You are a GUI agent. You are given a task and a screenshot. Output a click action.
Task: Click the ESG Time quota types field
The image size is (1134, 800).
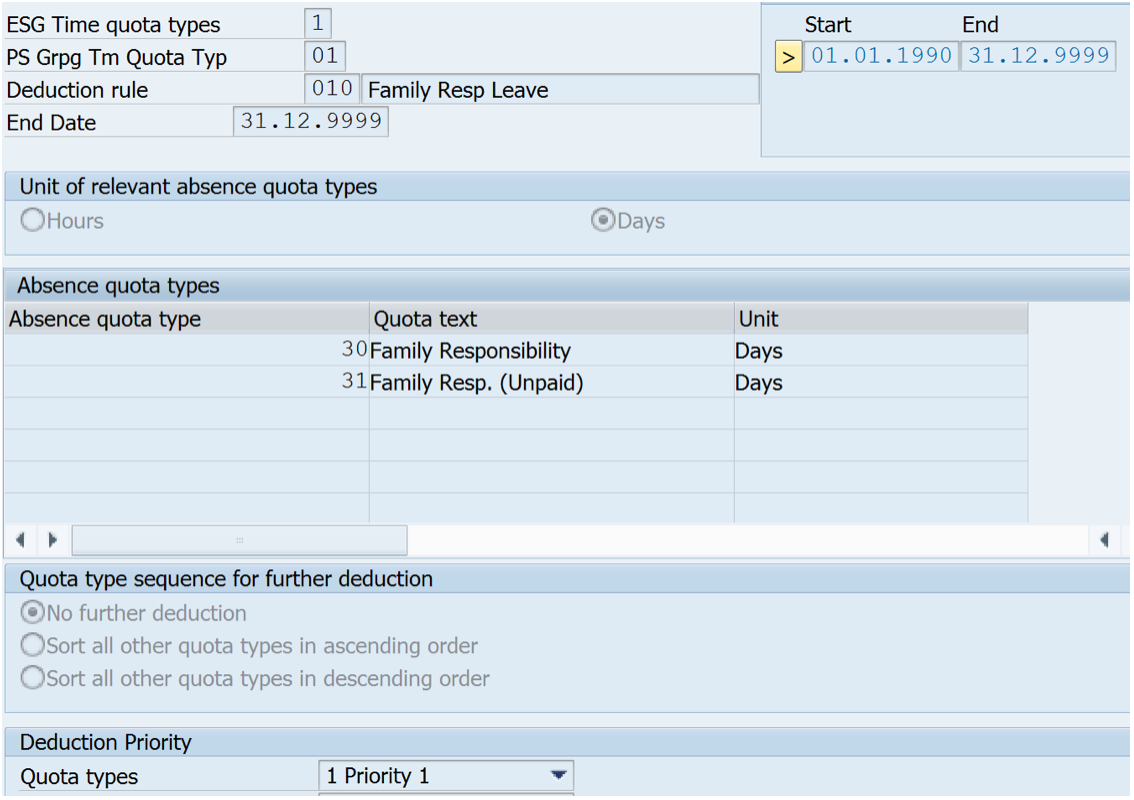318,23
